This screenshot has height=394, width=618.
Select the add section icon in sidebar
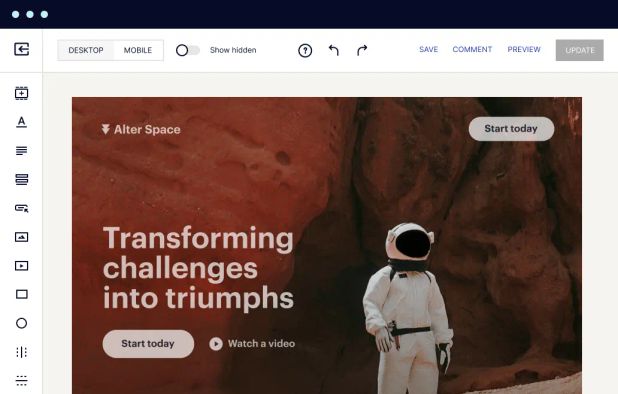click(x=22, y=93)
